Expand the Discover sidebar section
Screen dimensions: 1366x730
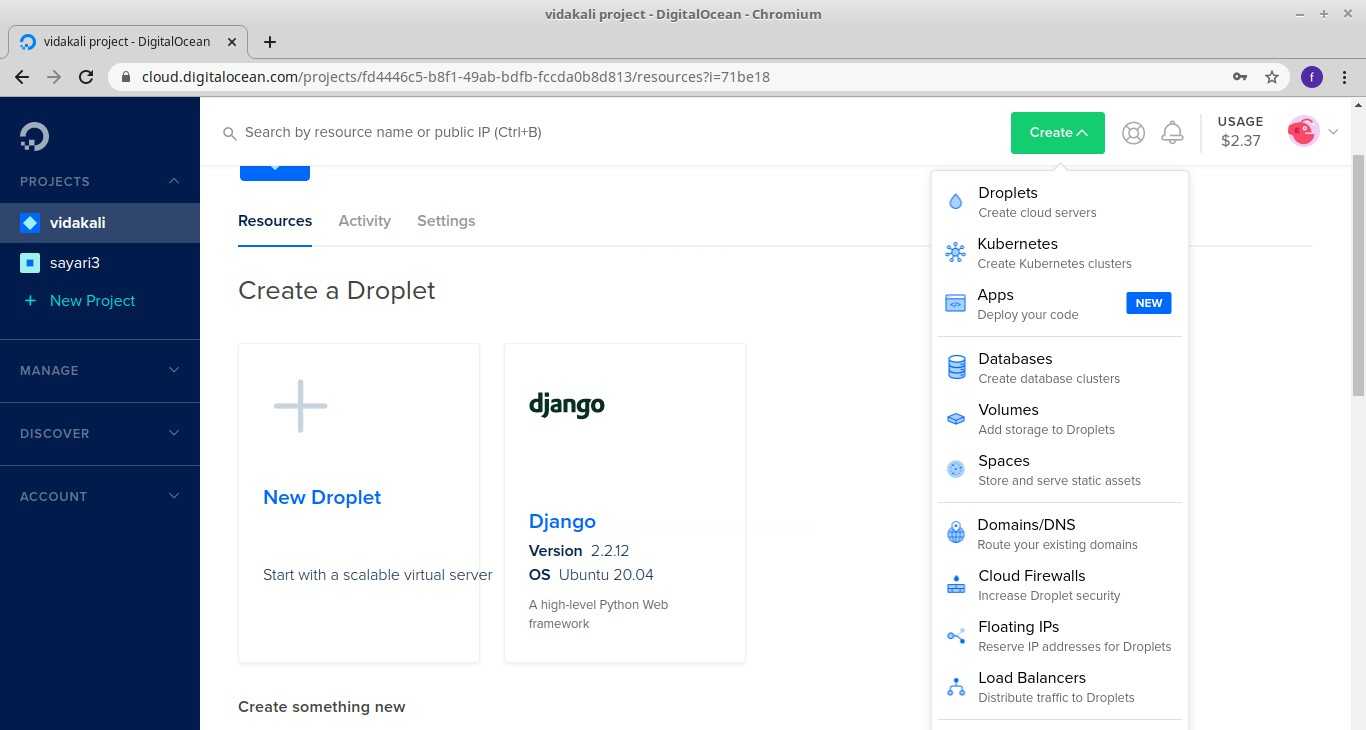[x=99, y=433]
